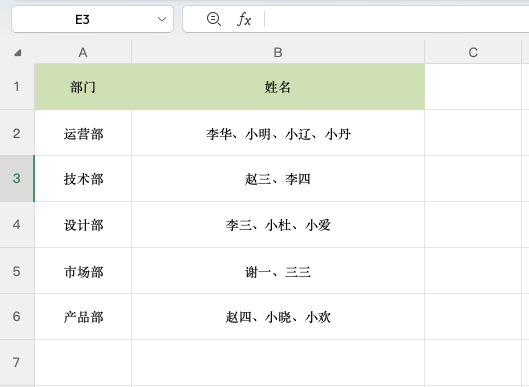Click the header cell 部门
Image resolution: width=529 pixels, height=387 pixels.
[83, 87]
